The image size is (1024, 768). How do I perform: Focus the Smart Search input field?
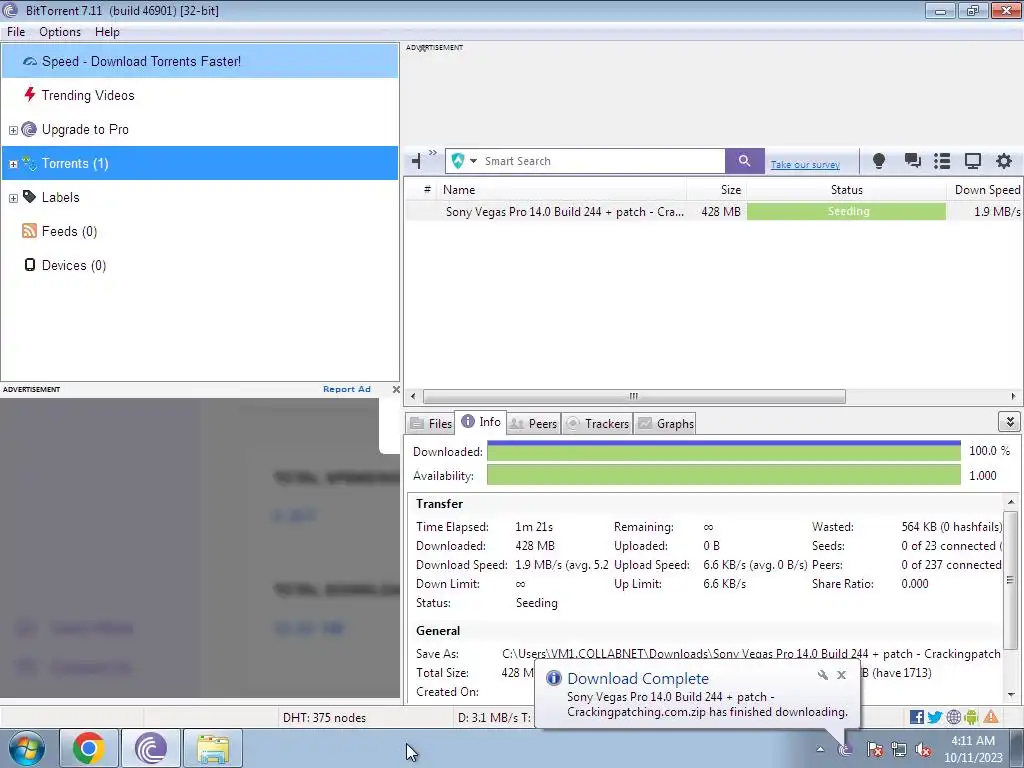coord(603,161)
